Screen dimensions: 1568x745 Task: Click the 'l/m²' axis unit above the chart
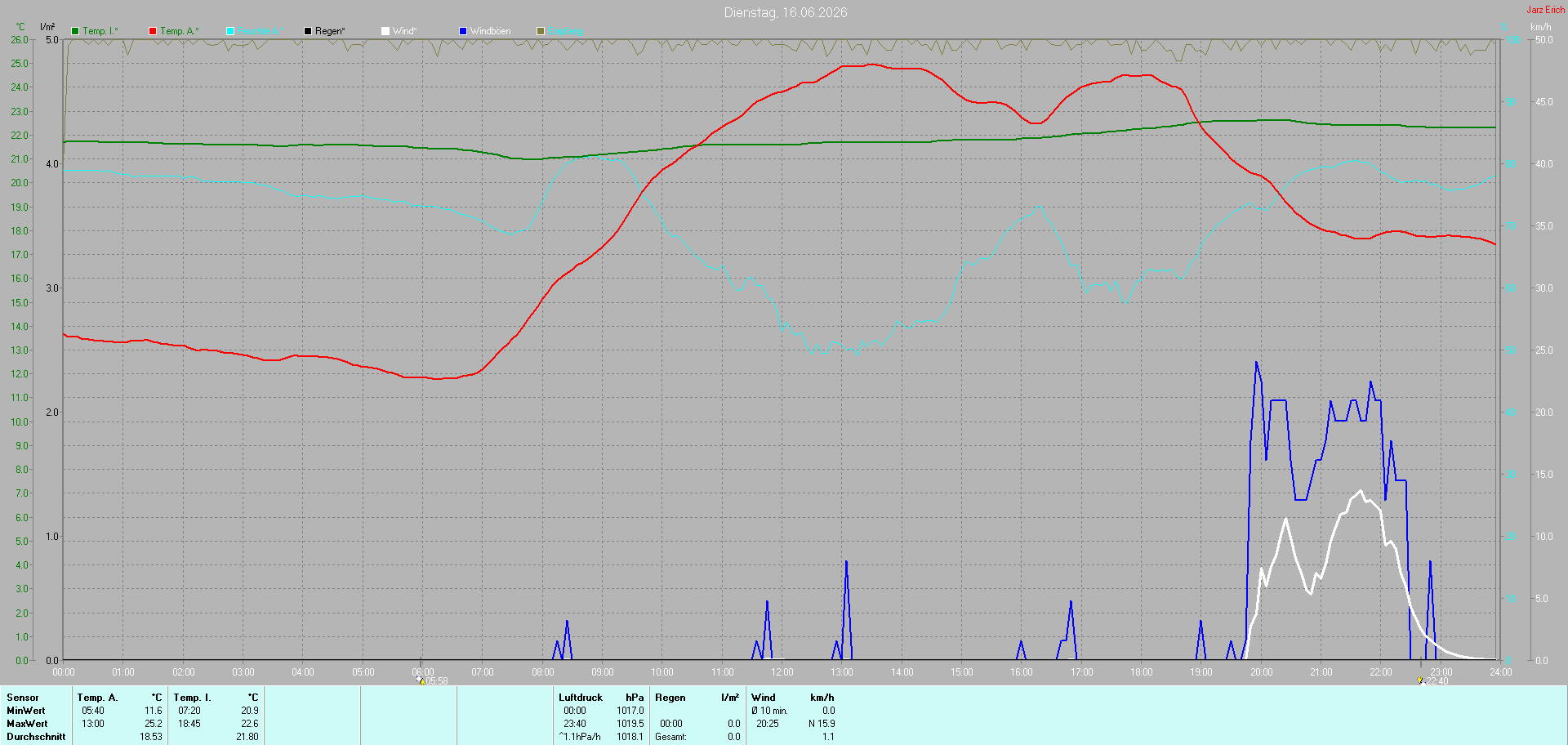pos(47,27)
